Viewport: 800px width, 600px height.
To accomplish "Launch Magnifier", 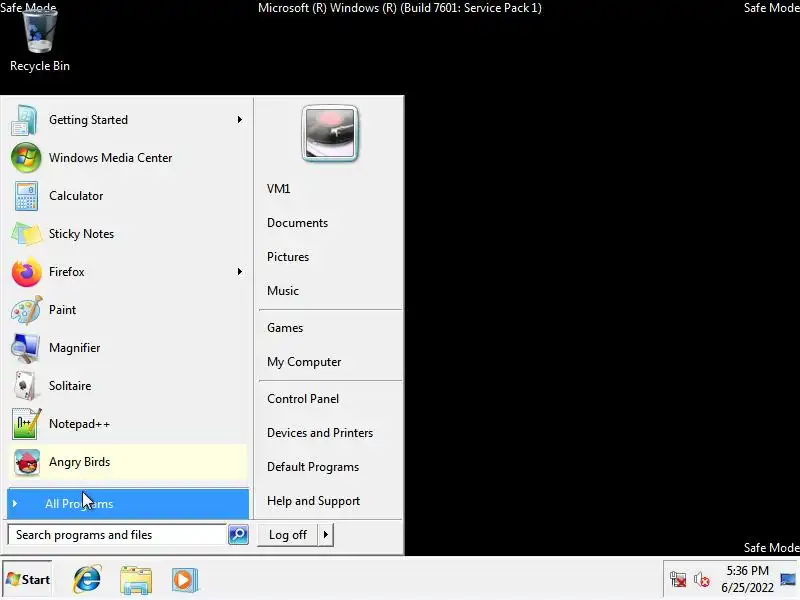I will (128, 348).
